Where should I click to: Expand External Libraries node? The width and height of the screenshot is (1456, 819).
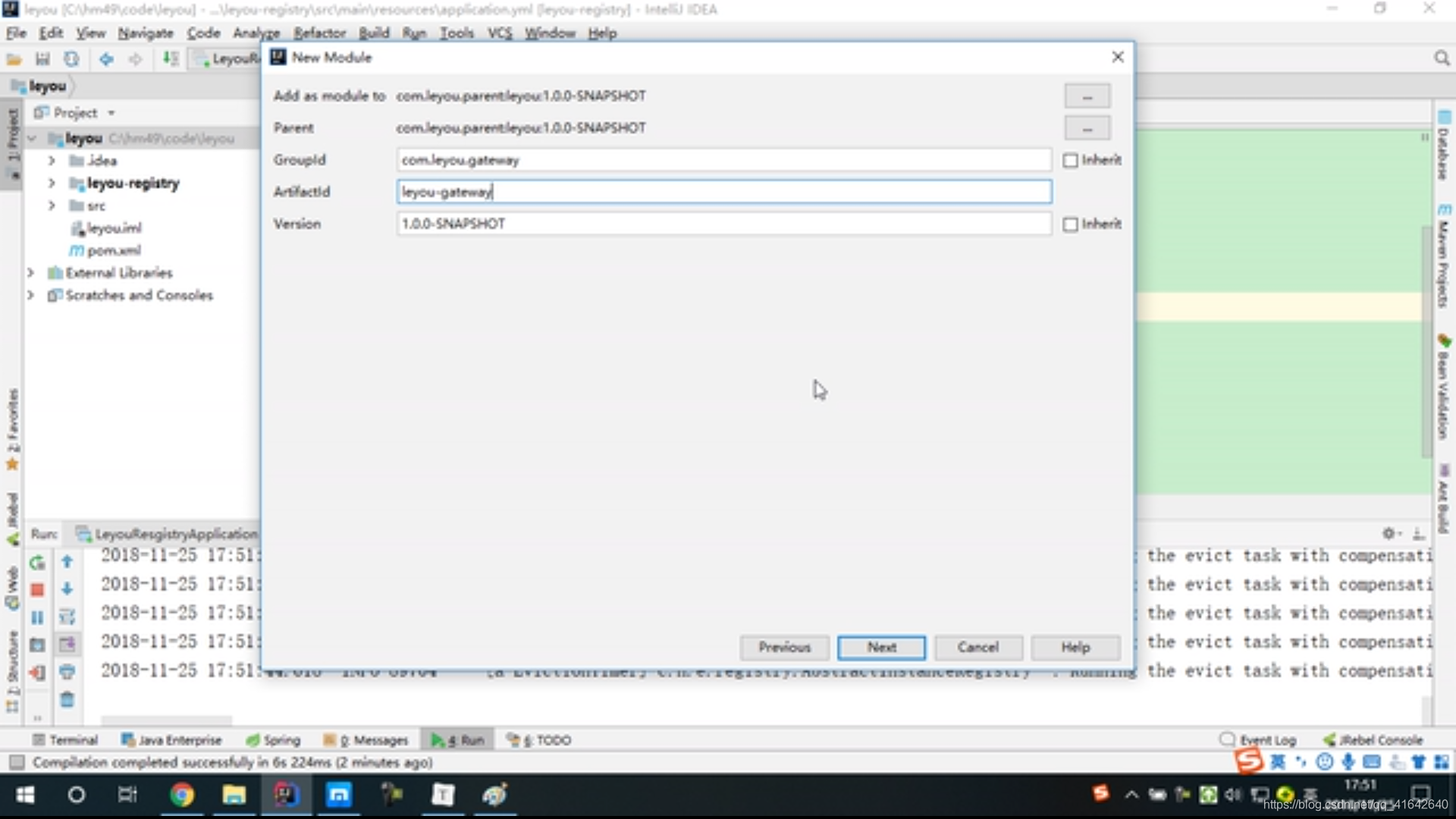coord(31,273)
